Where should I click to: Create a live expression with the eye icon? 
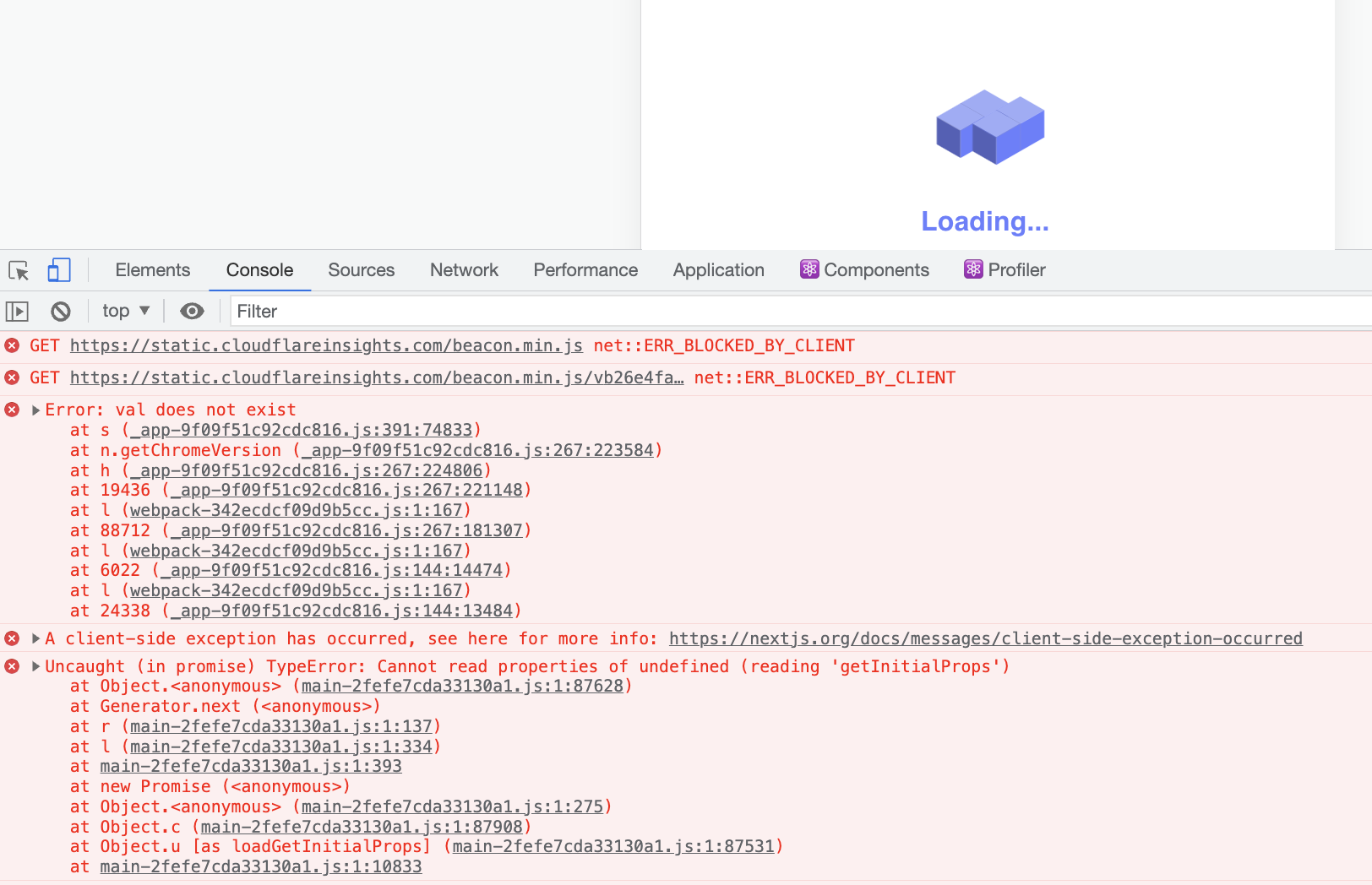[x=192, y=311]
